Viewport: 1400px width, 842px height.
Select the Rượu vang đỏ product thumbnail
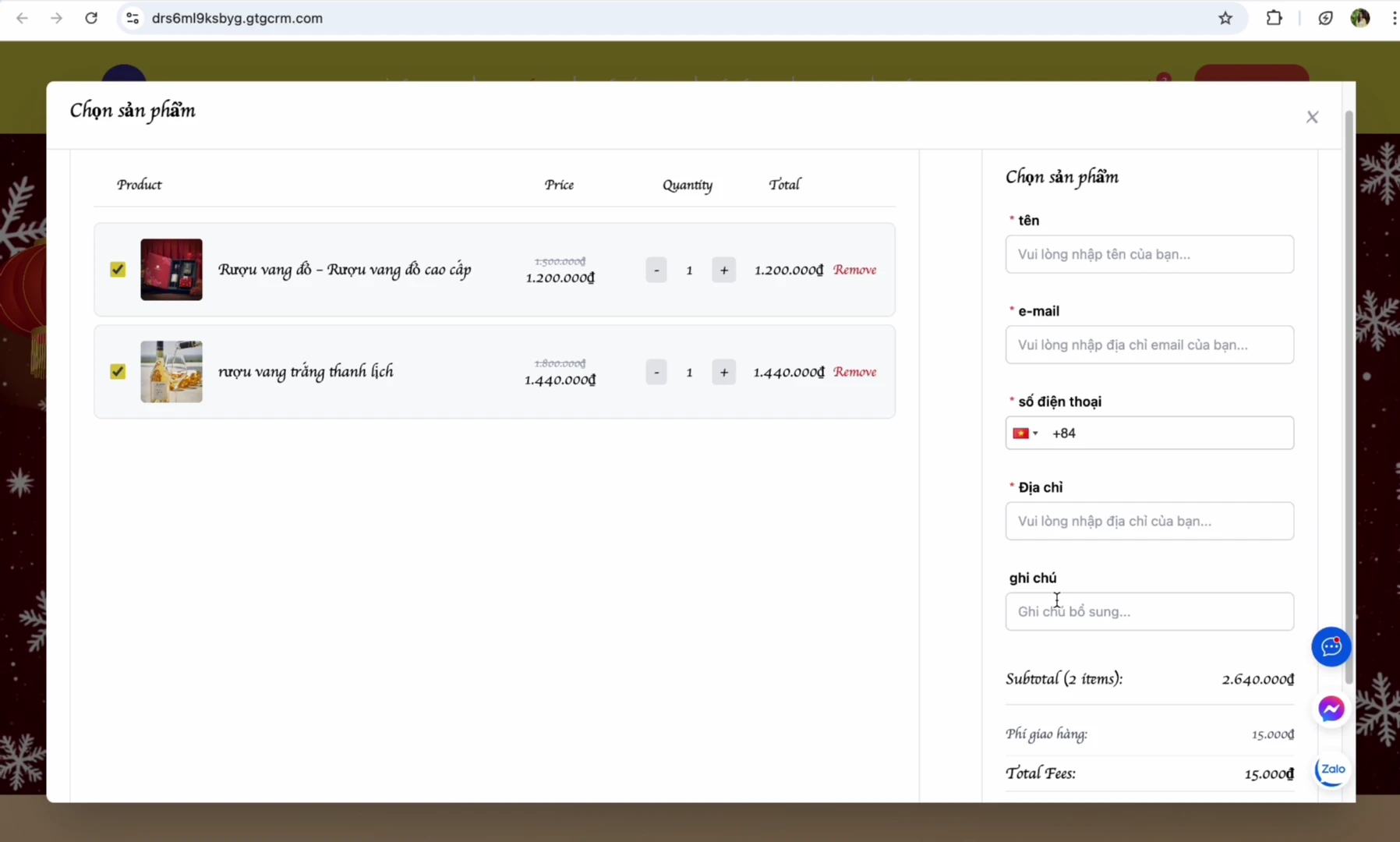171,269
